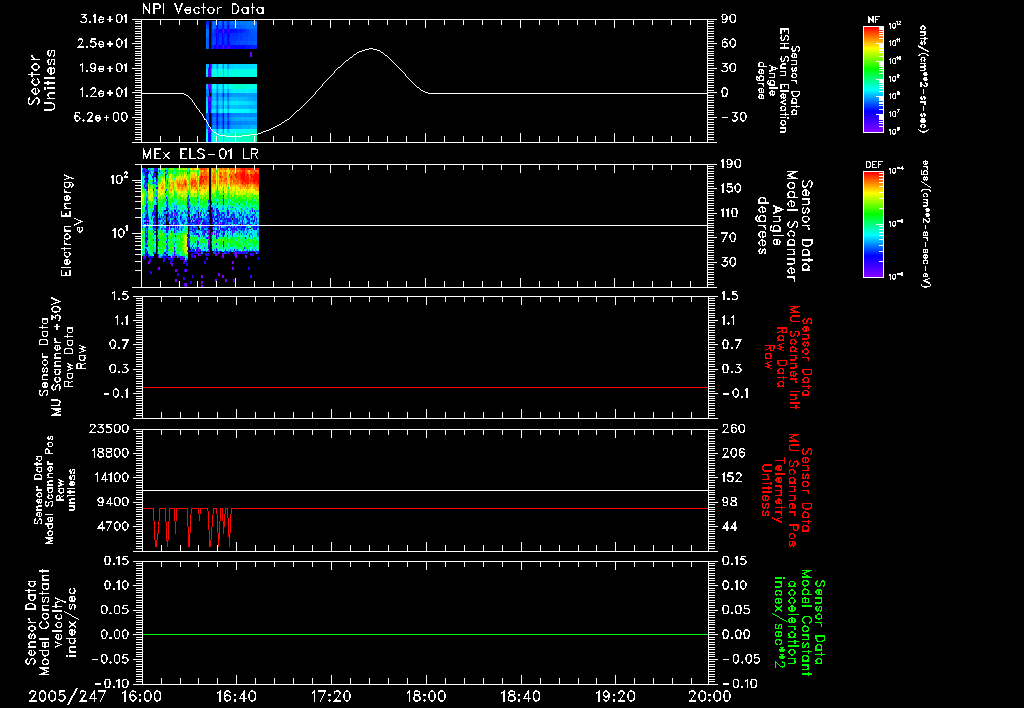Click the NF color scale bar
The width and height of the screenshot is (1024, 708).
pos(874,79)
